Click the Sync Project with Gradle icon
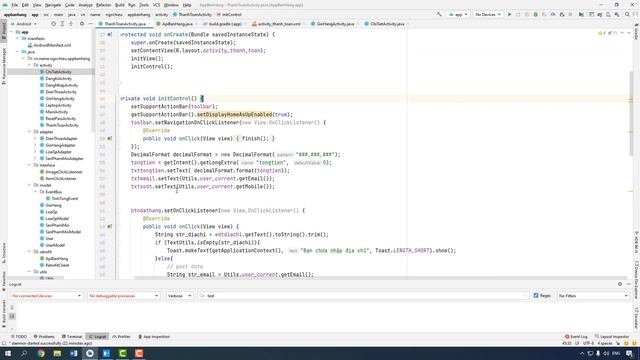This screenshot has height=360, width=640. [600, 14]
